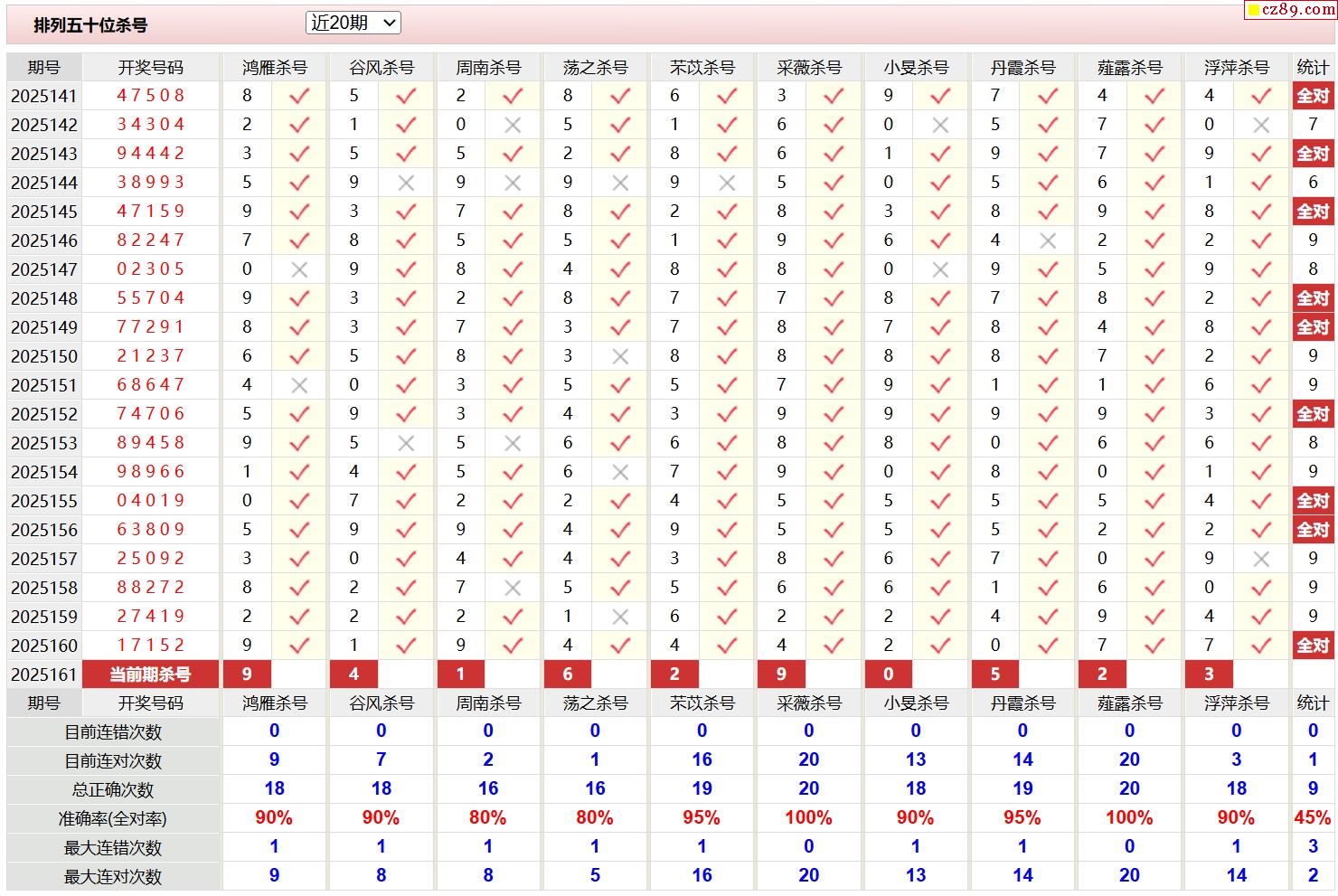The width and height of the screenshot is (1338, 896).
Task: Click the cross icon for 周南 in row 2025142
Action: pos(513,125)
